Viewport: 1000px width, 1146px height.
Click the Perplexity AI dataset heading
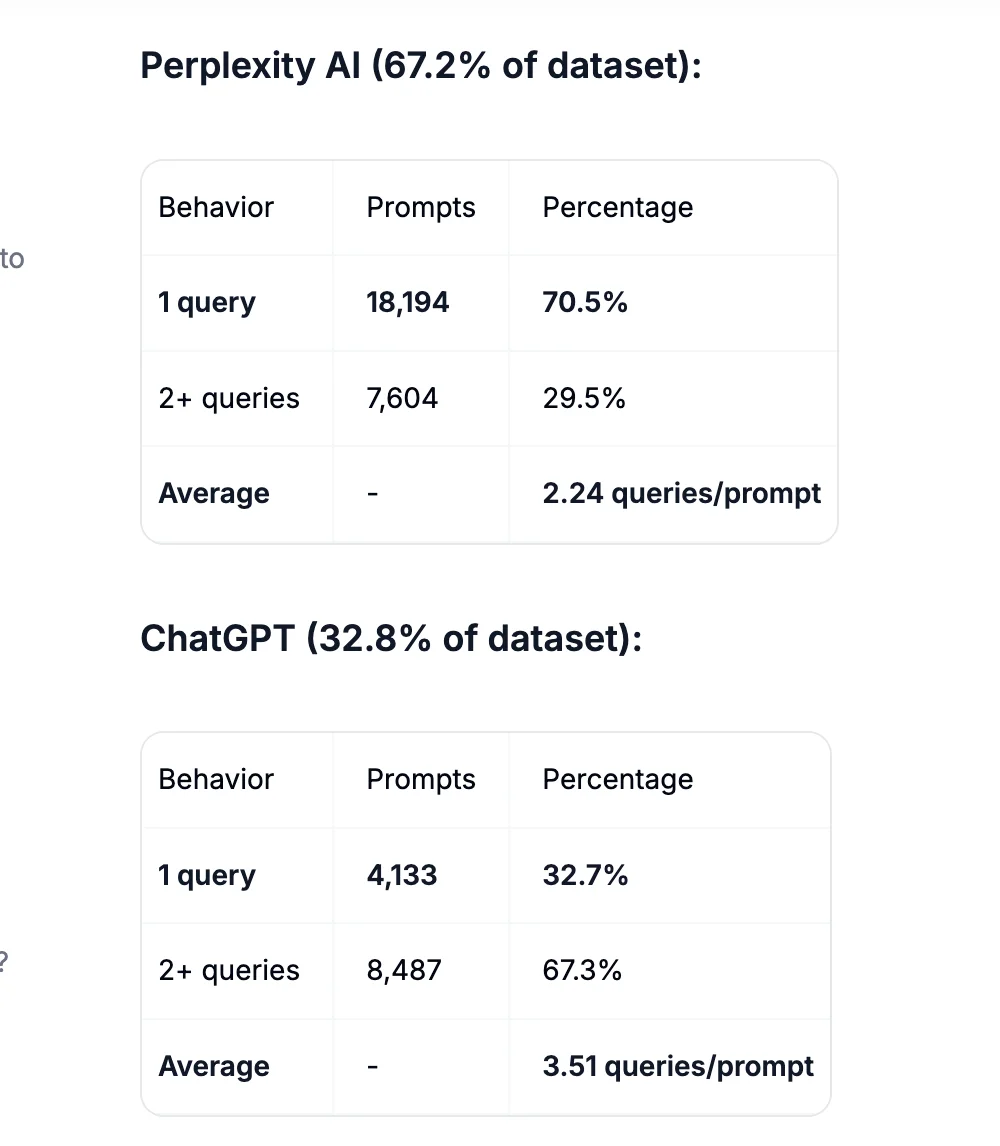[421, 66]
